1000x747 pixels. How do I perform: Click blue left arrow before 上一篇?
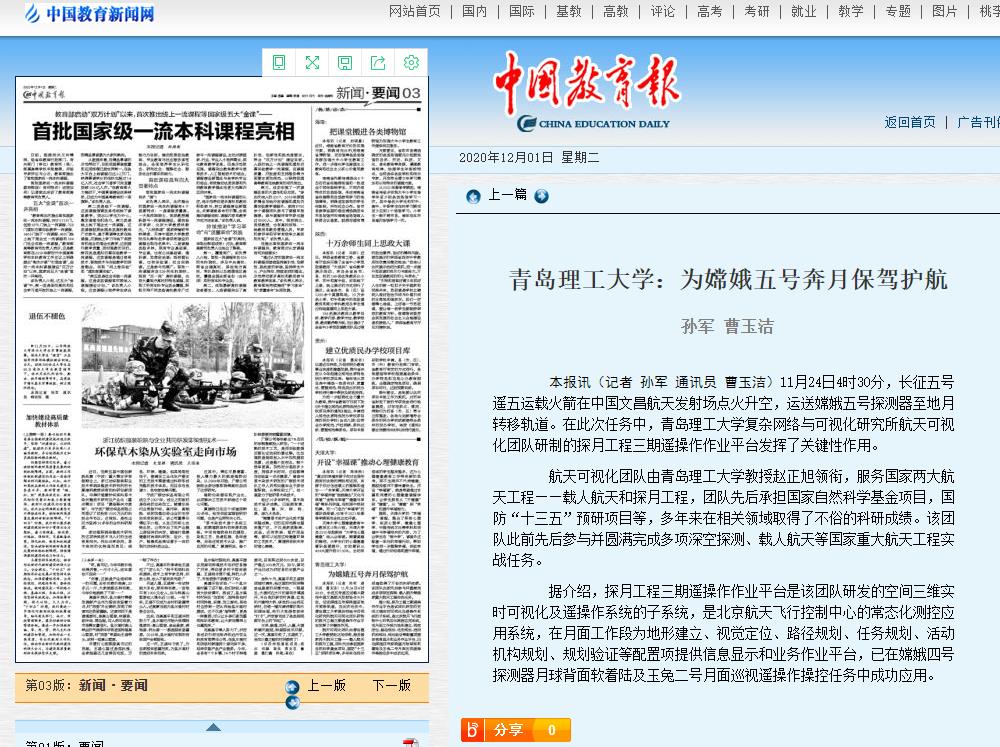pos(472,196)
